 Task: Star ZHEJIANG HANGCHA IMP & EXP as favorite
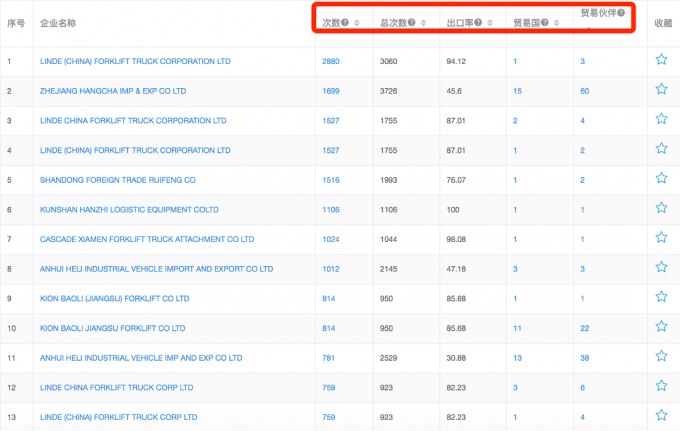point(661,89)
